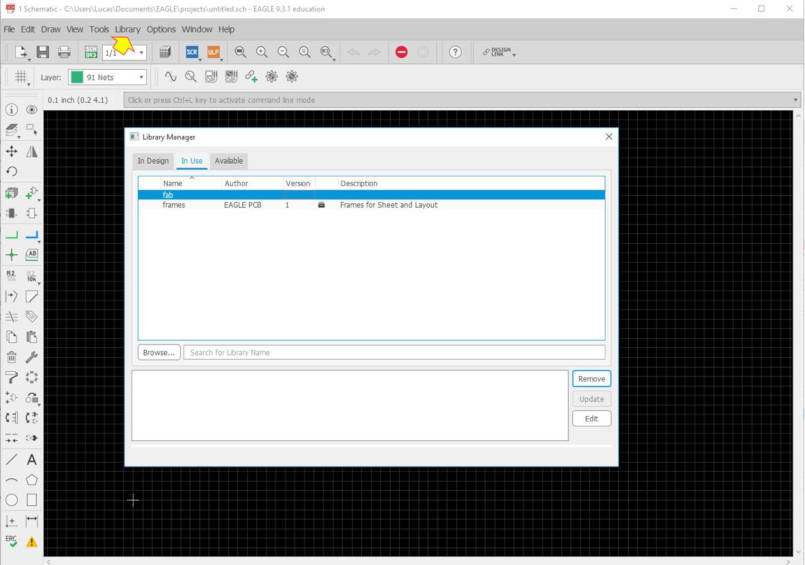The image size is (805, 565).
Task: Select the Rectangle drawing tool
Action: click(x=32, y=500)
